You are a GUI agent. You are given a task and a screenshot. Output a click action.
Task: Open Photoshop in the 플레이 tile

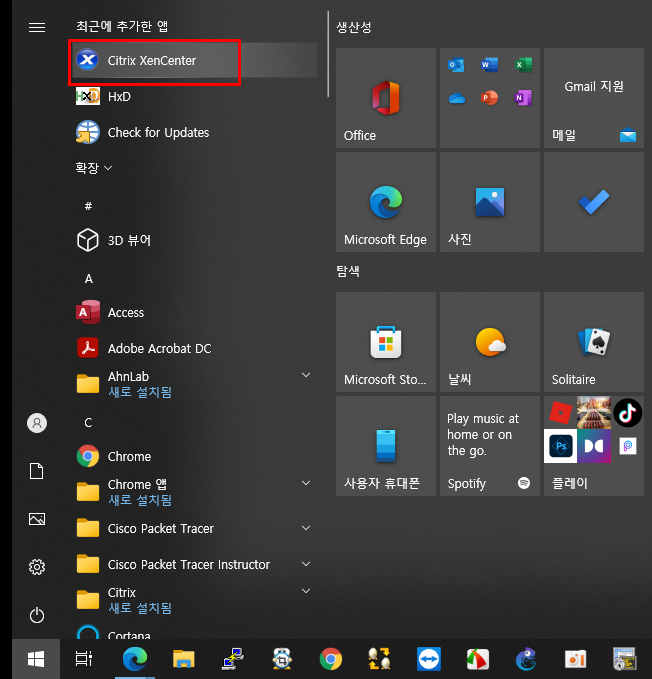(x=561, y=446)
